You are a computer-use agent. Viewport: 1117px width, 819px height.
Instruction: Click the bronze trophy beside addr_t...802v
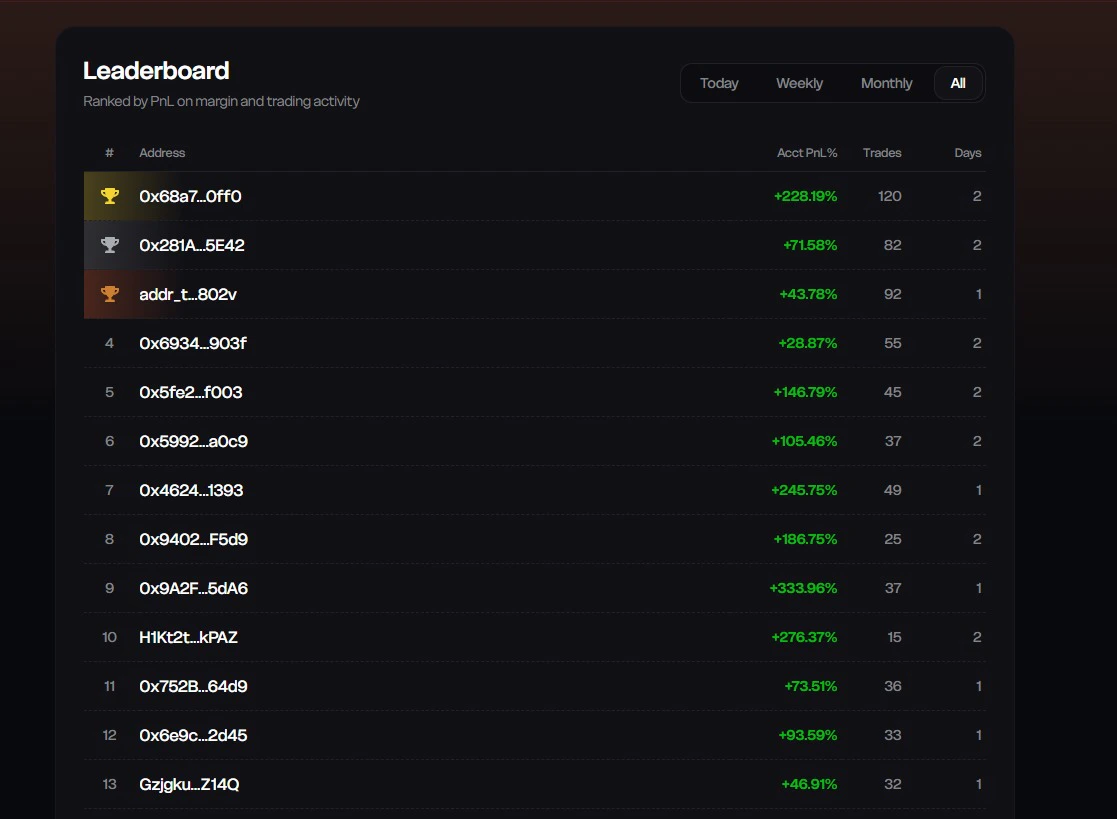coord(109,294)
